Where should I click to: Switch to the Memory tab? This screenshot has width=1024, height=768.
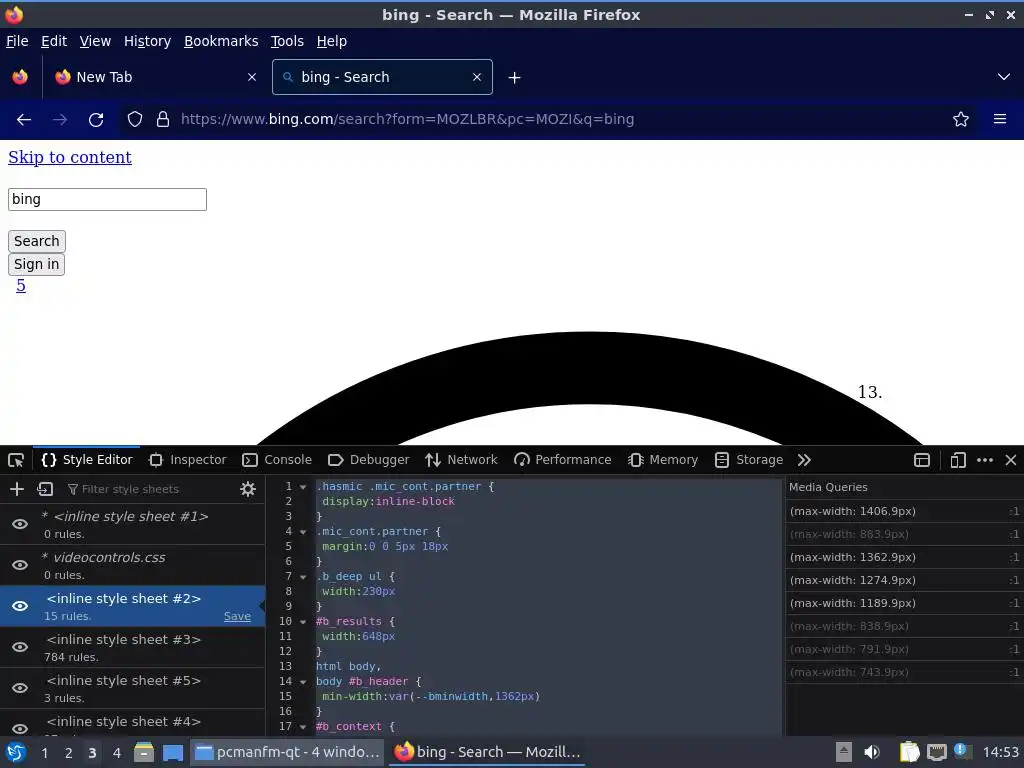tap(663, 460)
